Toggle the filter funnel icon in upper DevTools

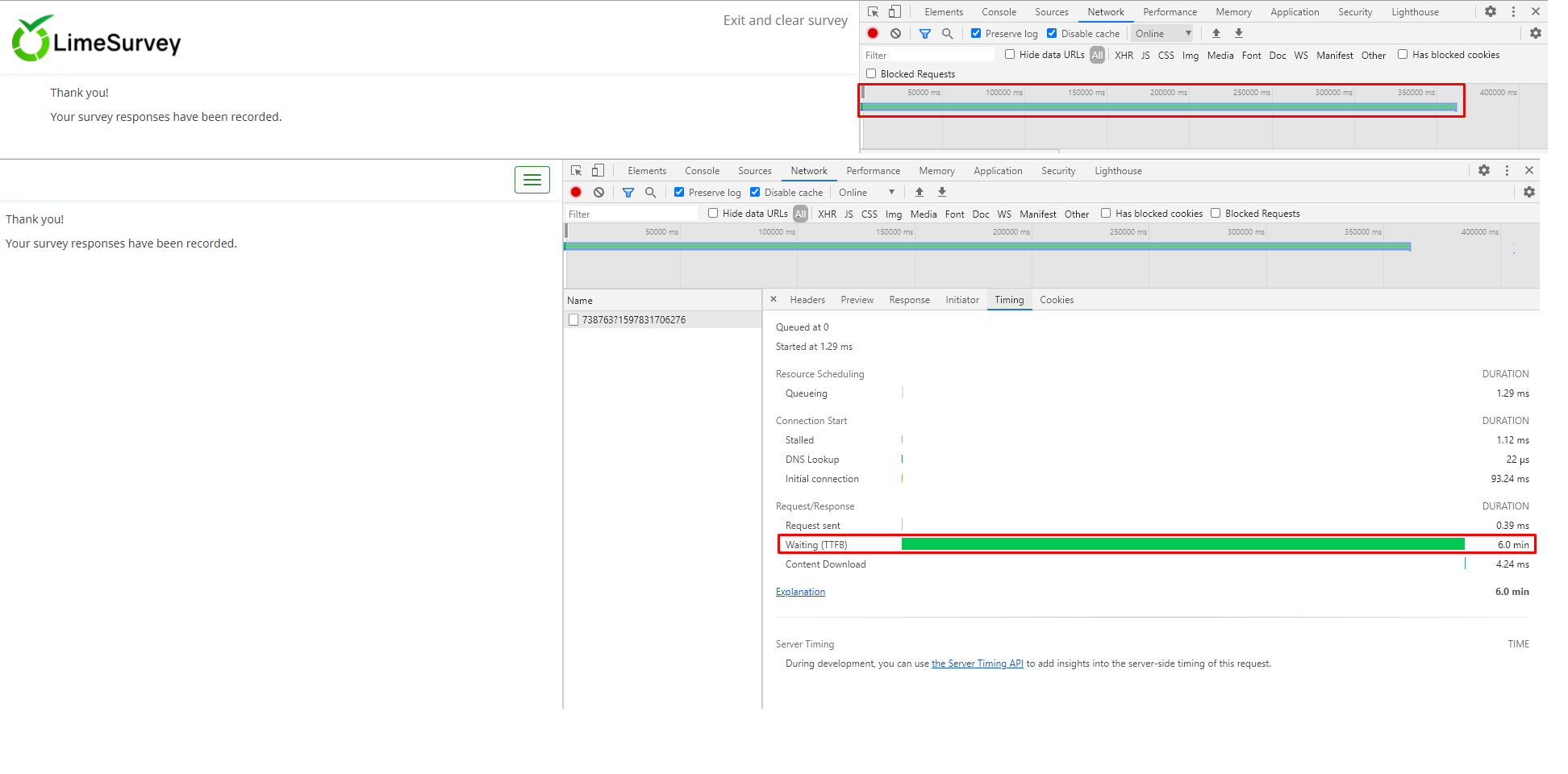tap(925, 33)
